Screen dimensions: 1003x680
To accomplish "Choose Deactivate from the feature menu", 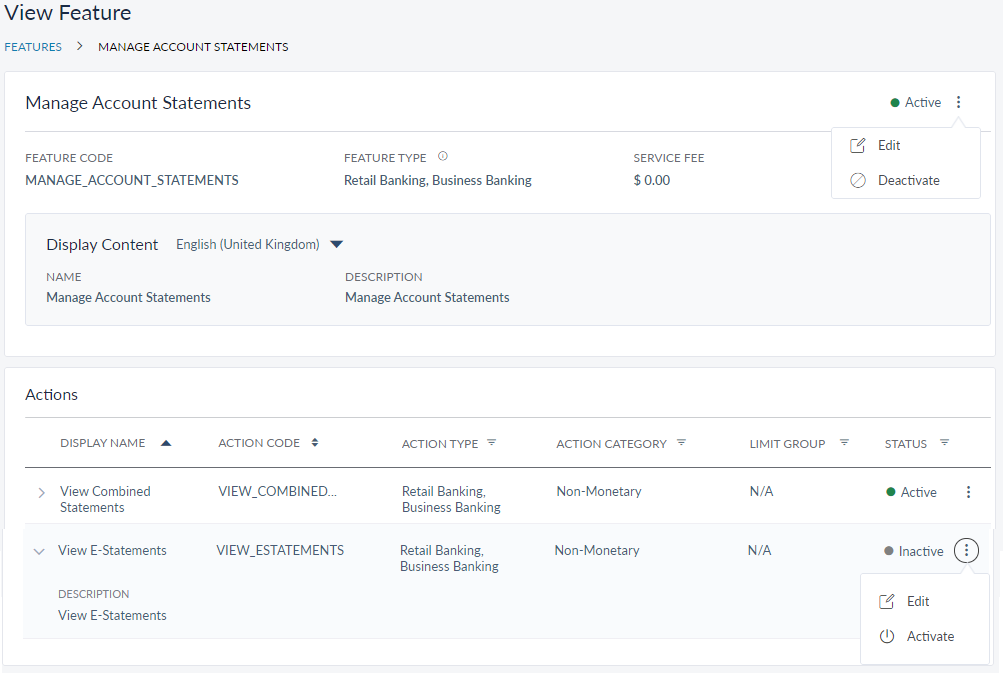I will click(x=908, y=181).
